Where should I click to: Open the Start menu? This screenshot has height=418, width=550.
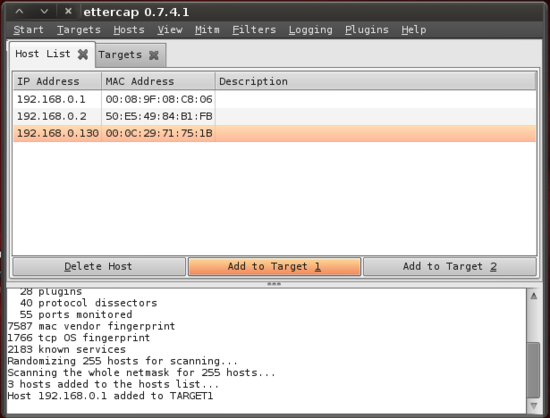coord(28,30)
